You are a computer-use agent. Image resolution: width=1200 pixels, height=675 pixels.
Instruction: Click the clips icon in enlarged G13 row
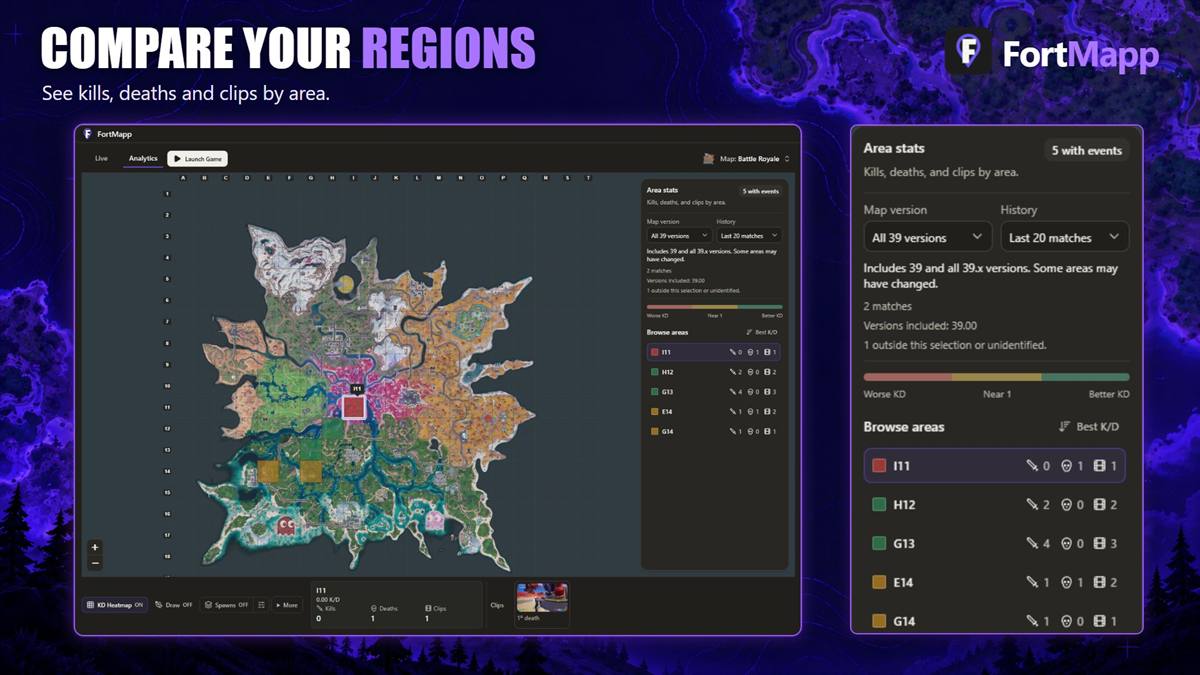coord(1100,544)
